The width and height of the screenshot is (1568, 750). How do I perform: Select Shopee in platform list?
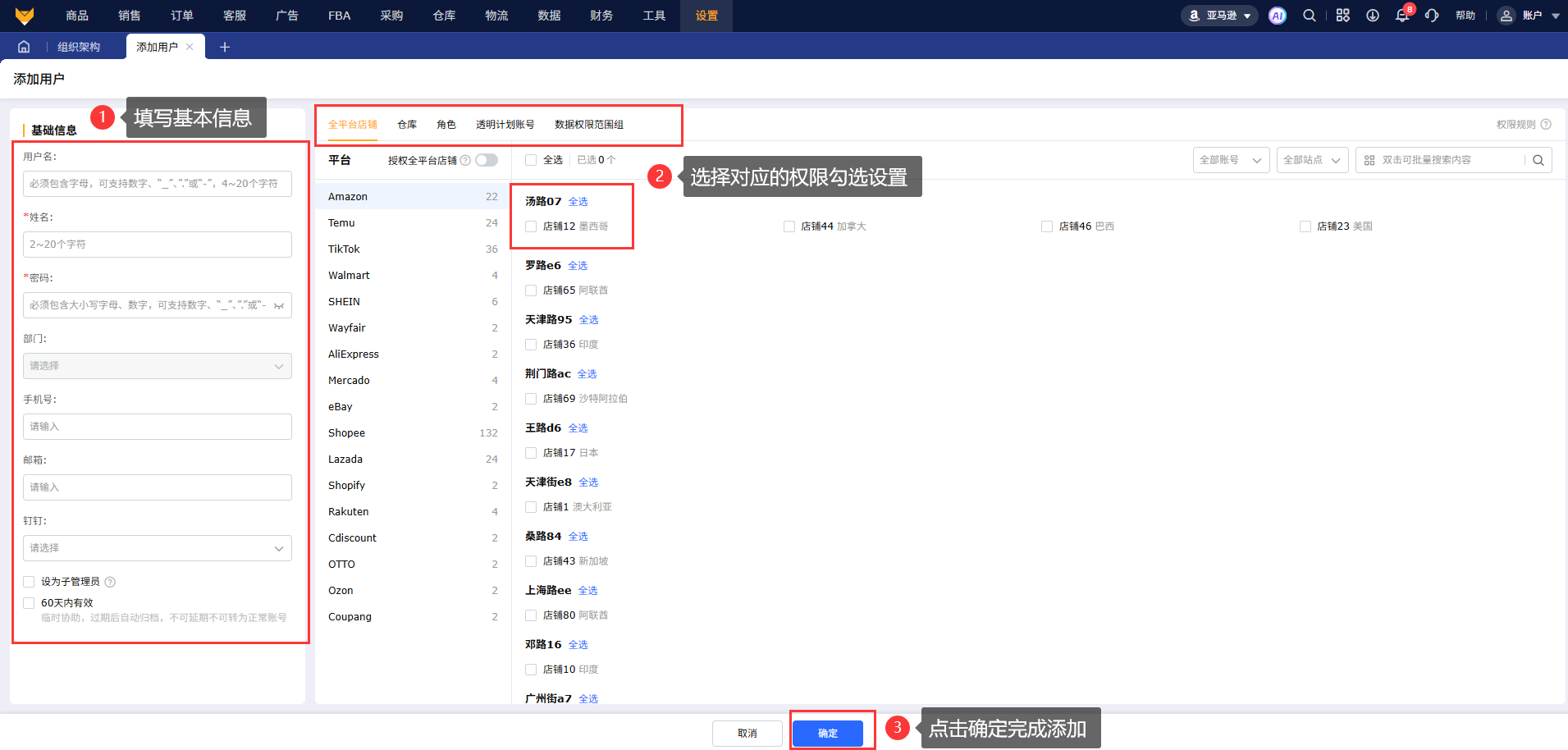pos(413,433)
